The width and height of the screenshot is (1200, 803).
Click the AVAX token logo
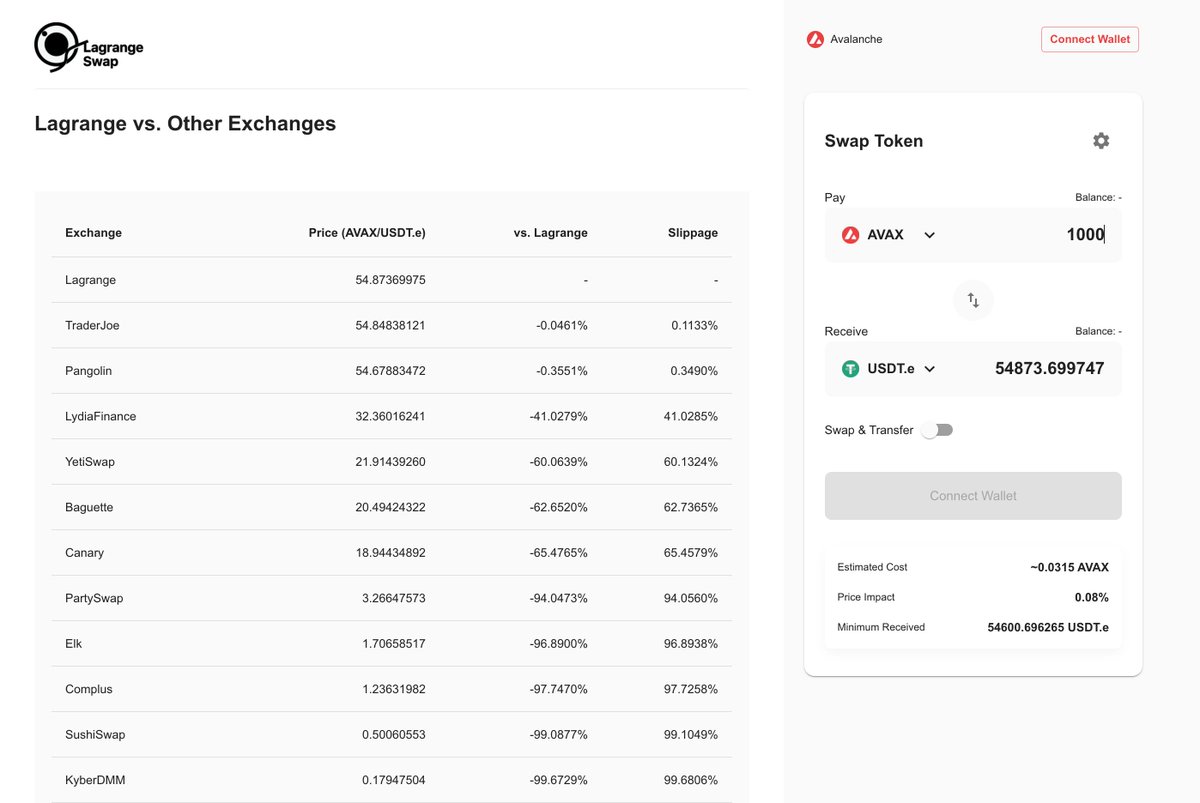(850, 235)
